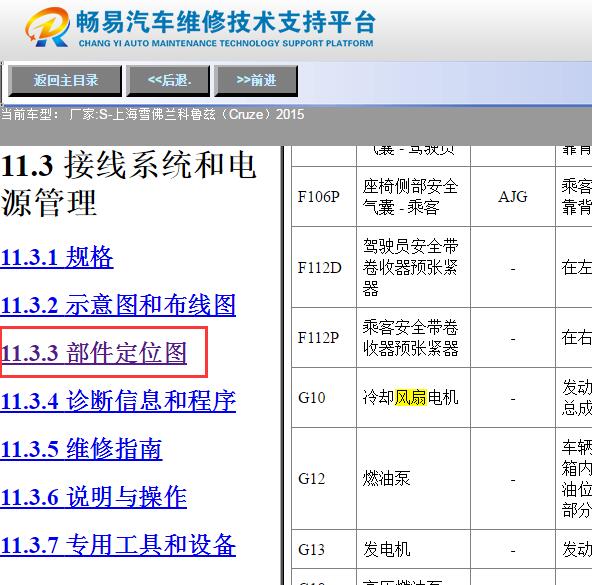Select the G12 code cell
Viewport: 592px width, 585px height.
point(324,478)
